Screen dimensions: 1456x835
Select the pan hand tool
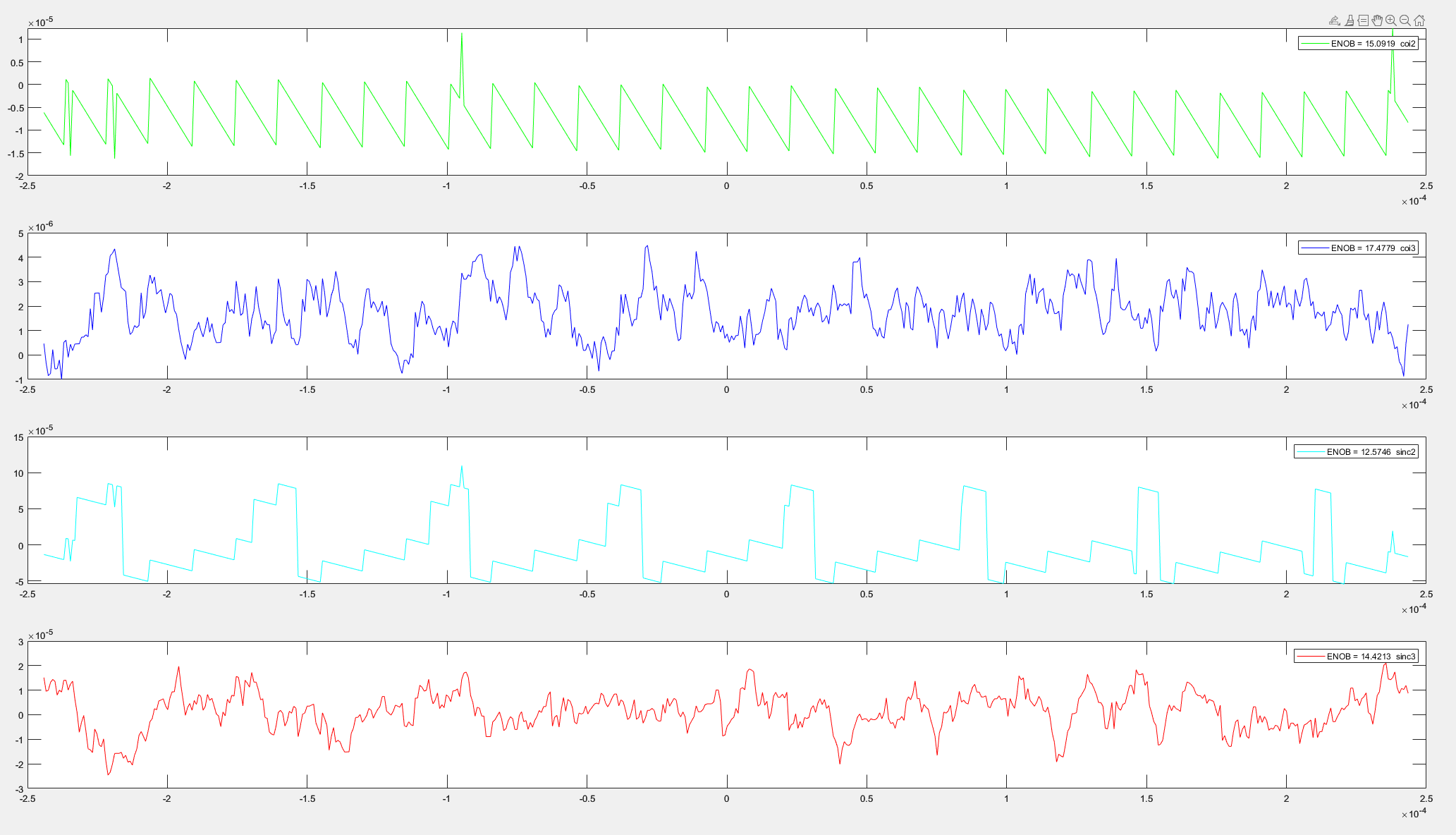(1377, 20)
